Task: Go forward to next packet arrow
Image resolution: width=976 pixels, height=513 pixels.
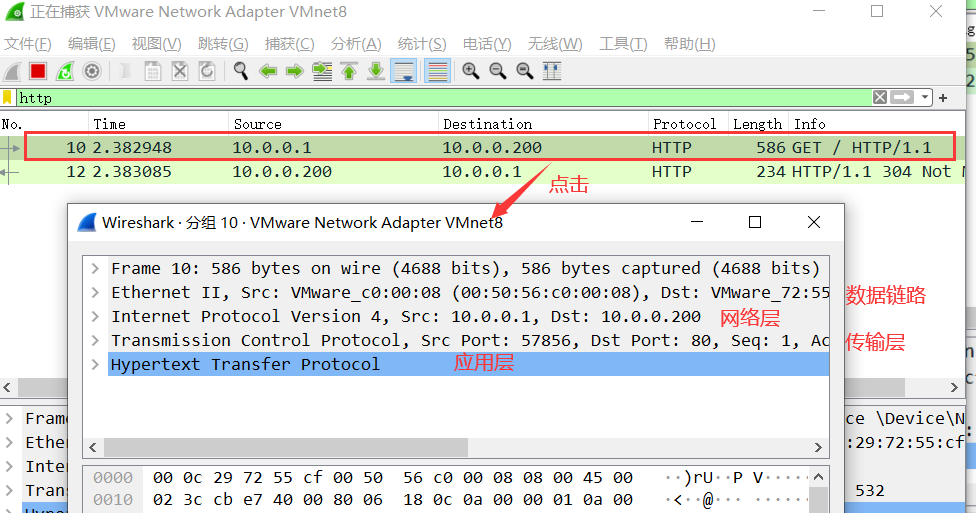Action: (x=294, y=72)
